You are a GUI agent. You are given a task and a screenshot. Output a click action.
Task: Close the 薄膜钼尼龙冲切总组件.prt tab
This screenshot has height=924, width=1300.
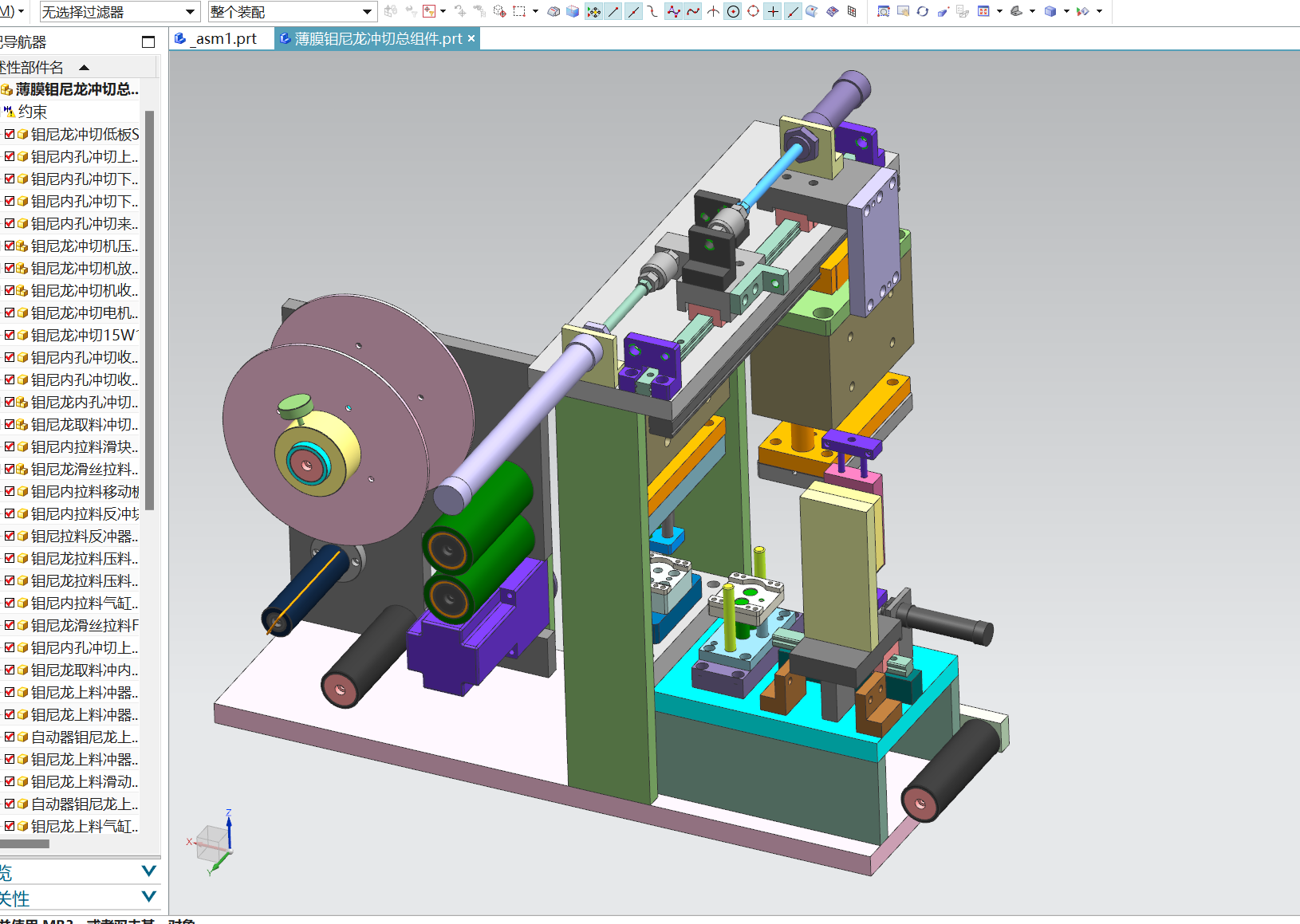pos(471,38)
